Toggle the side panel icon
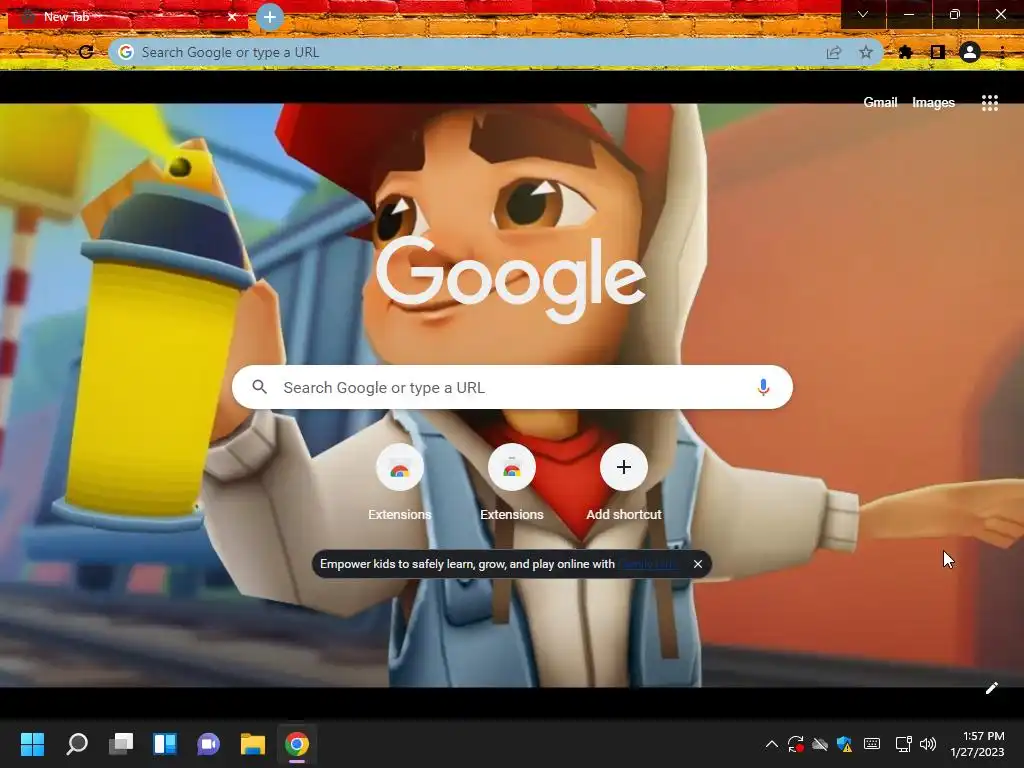The width and height of the screenshot is (1024, 768). pyautogui.click(x=937, y=52)
